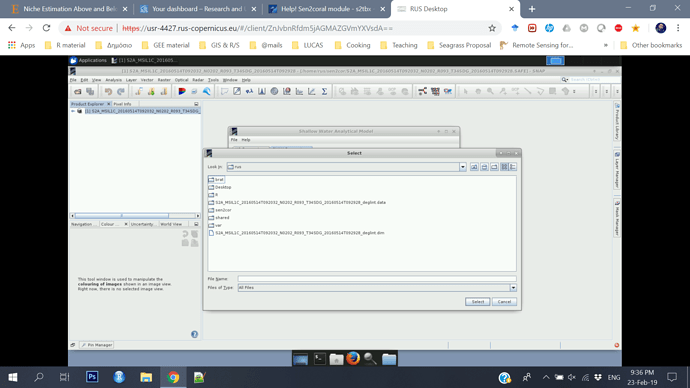Open File Explorer from Windows taskbar
The width and height of the screenshot is (690, 388).
click(146, 377)
